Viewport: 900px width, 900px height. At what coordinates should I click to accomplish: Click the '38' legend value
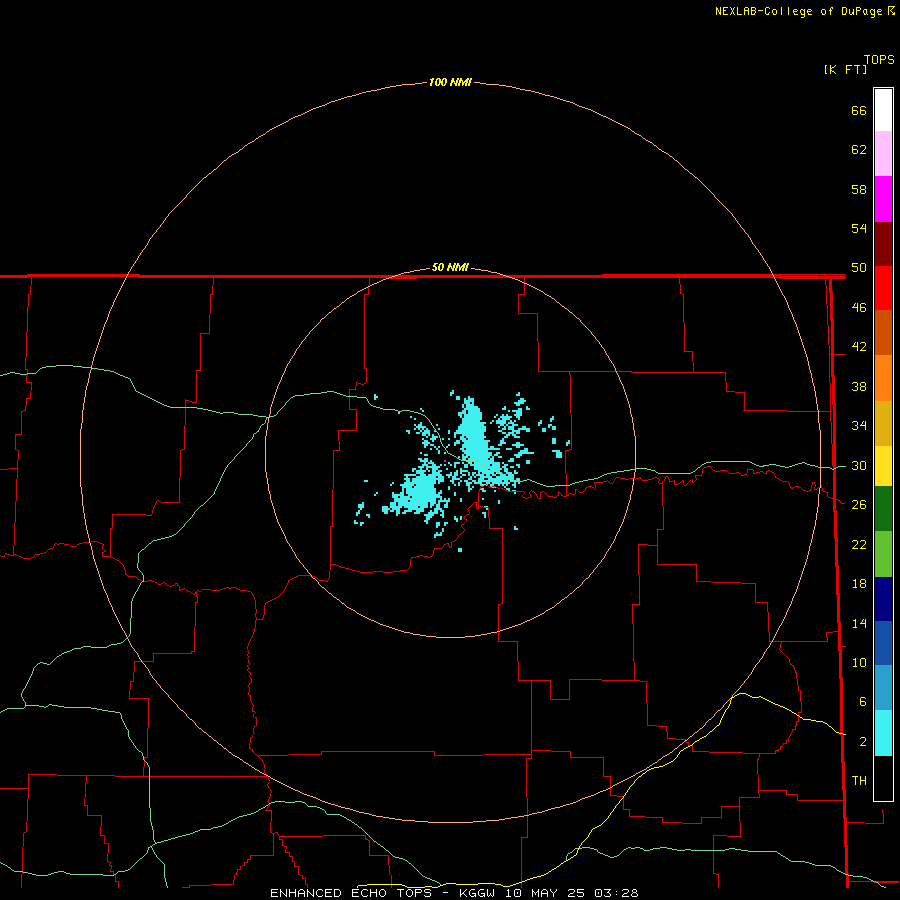click(859, 387)
